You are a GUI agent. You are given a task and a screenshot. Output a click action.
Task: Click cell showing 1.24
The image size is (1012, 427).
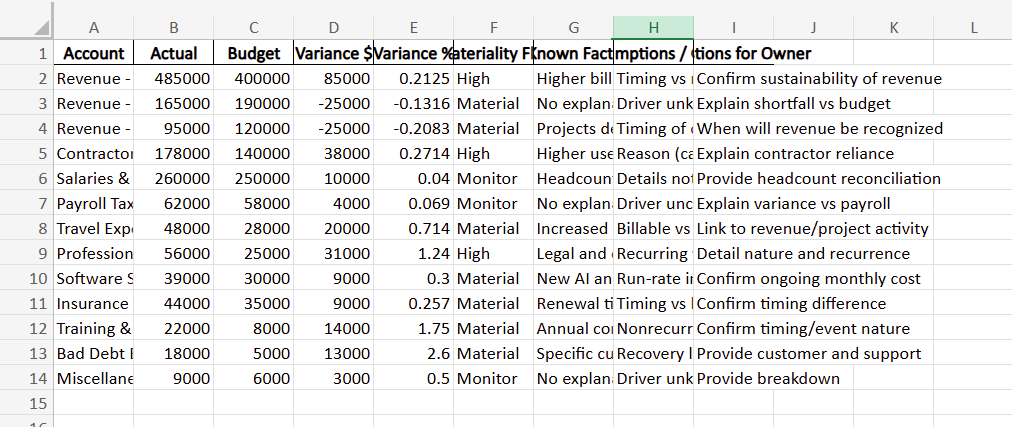tap(414, 253)
